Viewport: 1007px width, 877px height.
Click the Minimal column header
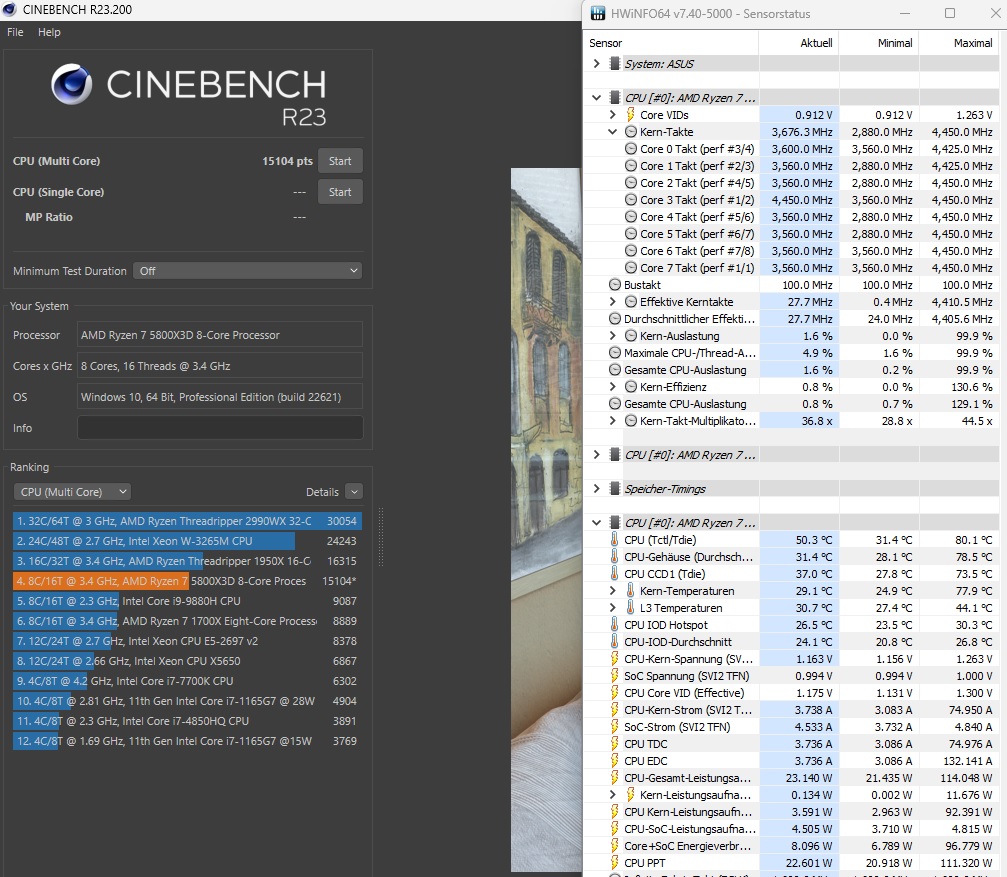[x=879, y=43]
